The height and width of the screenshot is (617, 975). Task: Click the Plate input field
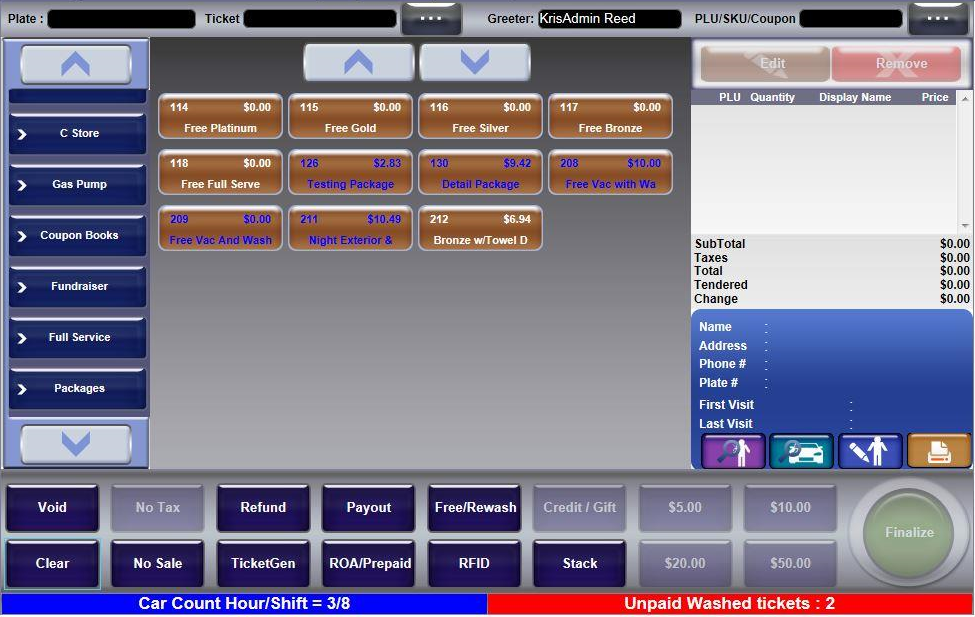click(x=121, y=19)
